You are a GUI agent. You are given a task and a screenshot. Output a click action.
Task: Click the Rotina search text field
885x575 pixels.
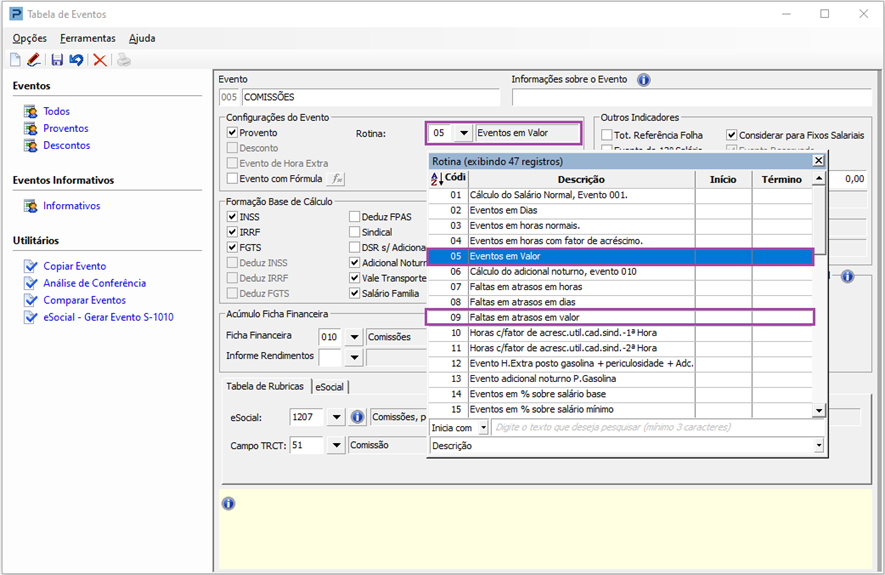(658, 428)
